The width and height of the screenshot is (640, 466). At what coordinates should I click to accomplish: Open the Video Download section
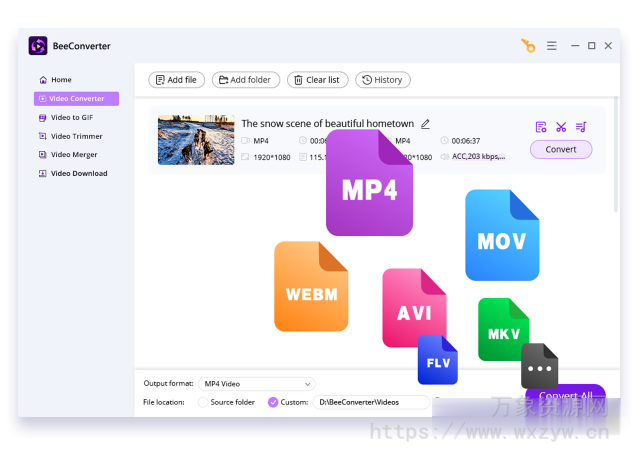click(x=79, y=173)
